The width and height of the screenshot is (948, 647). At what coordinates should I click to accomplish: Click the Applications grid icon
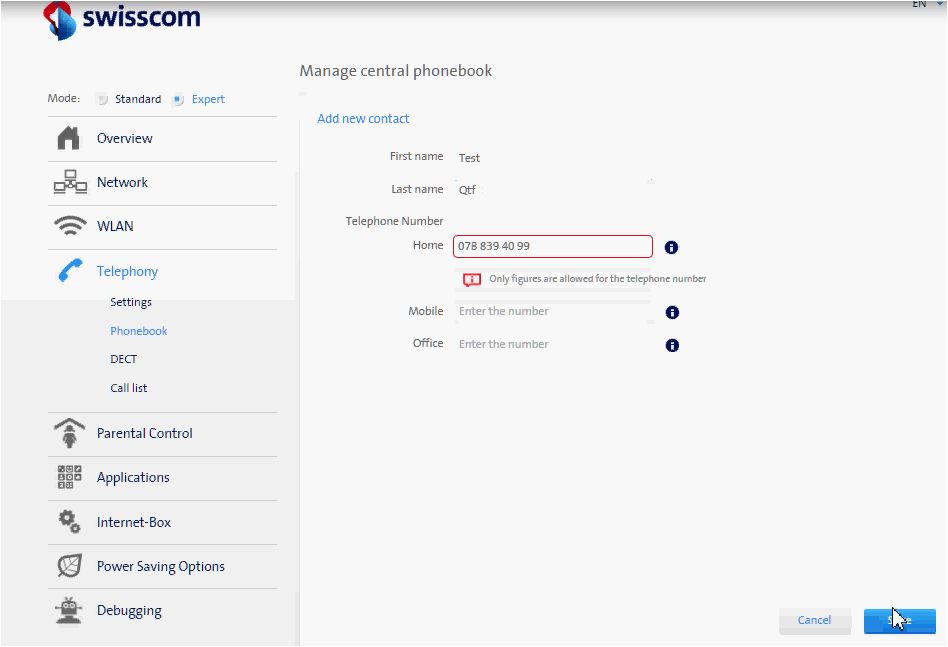pyautogui.click(x=69, y=477)
